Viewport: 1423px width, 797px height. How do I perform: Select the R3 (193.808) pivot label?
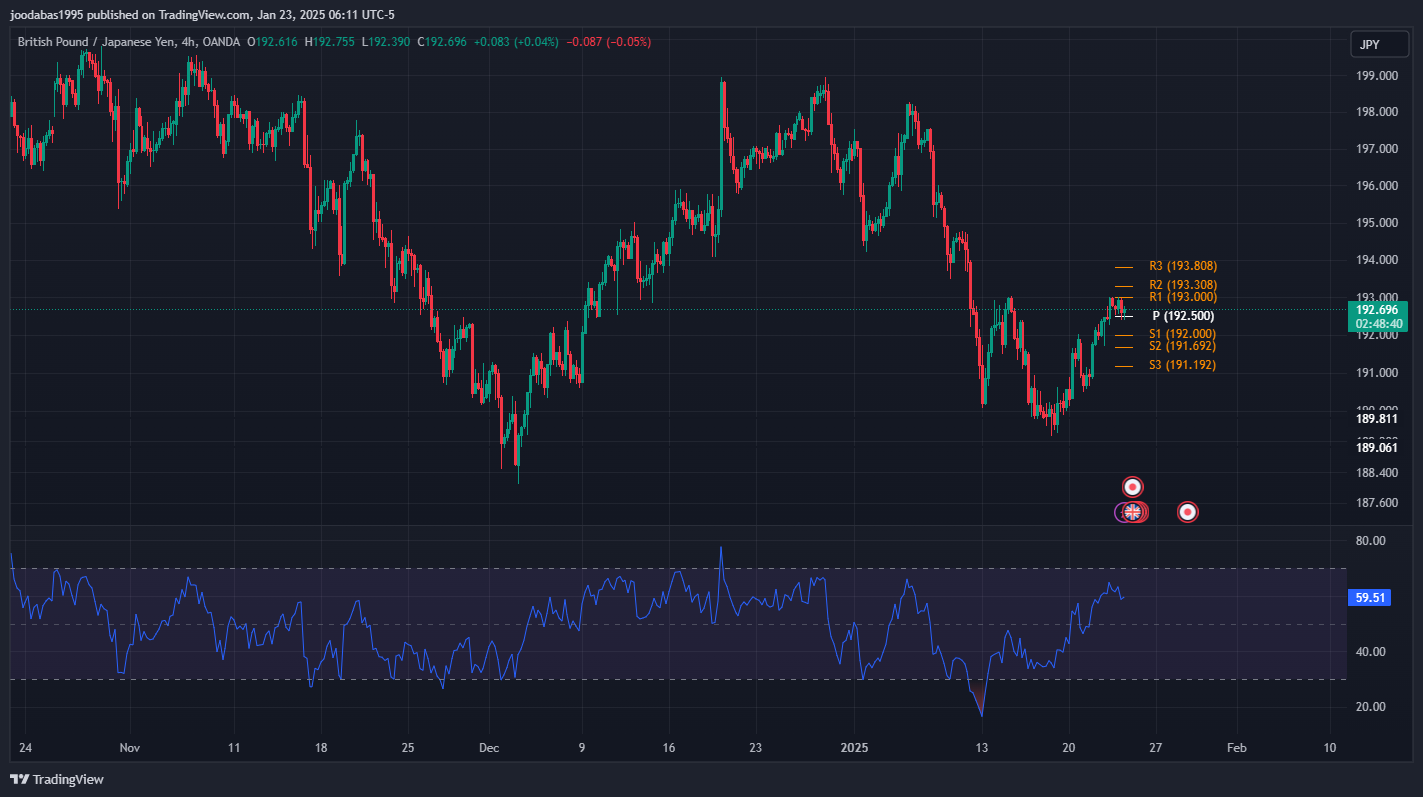click(1183, 266)
